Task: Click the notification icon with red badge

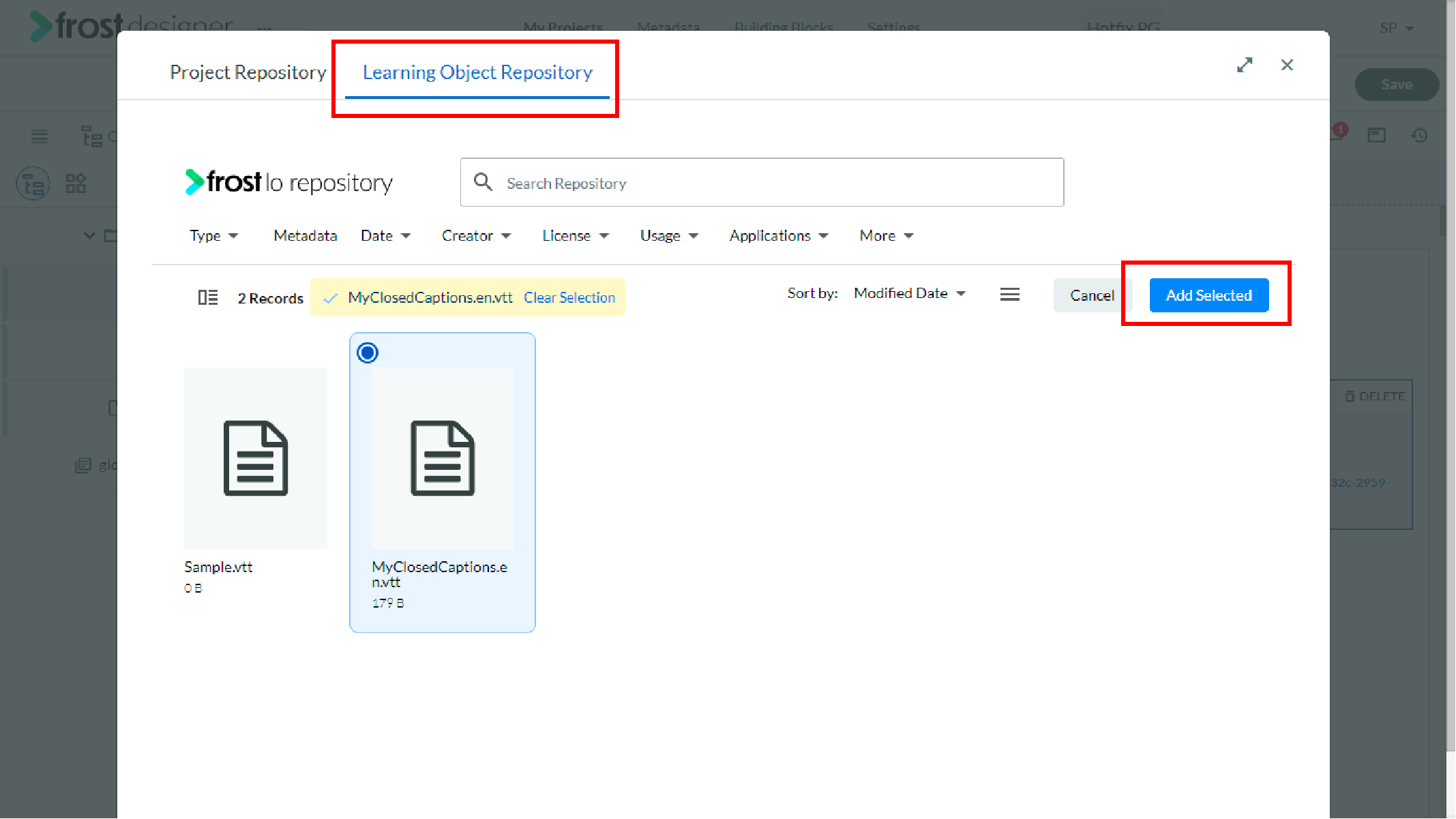Action: tap(1339, 132)
